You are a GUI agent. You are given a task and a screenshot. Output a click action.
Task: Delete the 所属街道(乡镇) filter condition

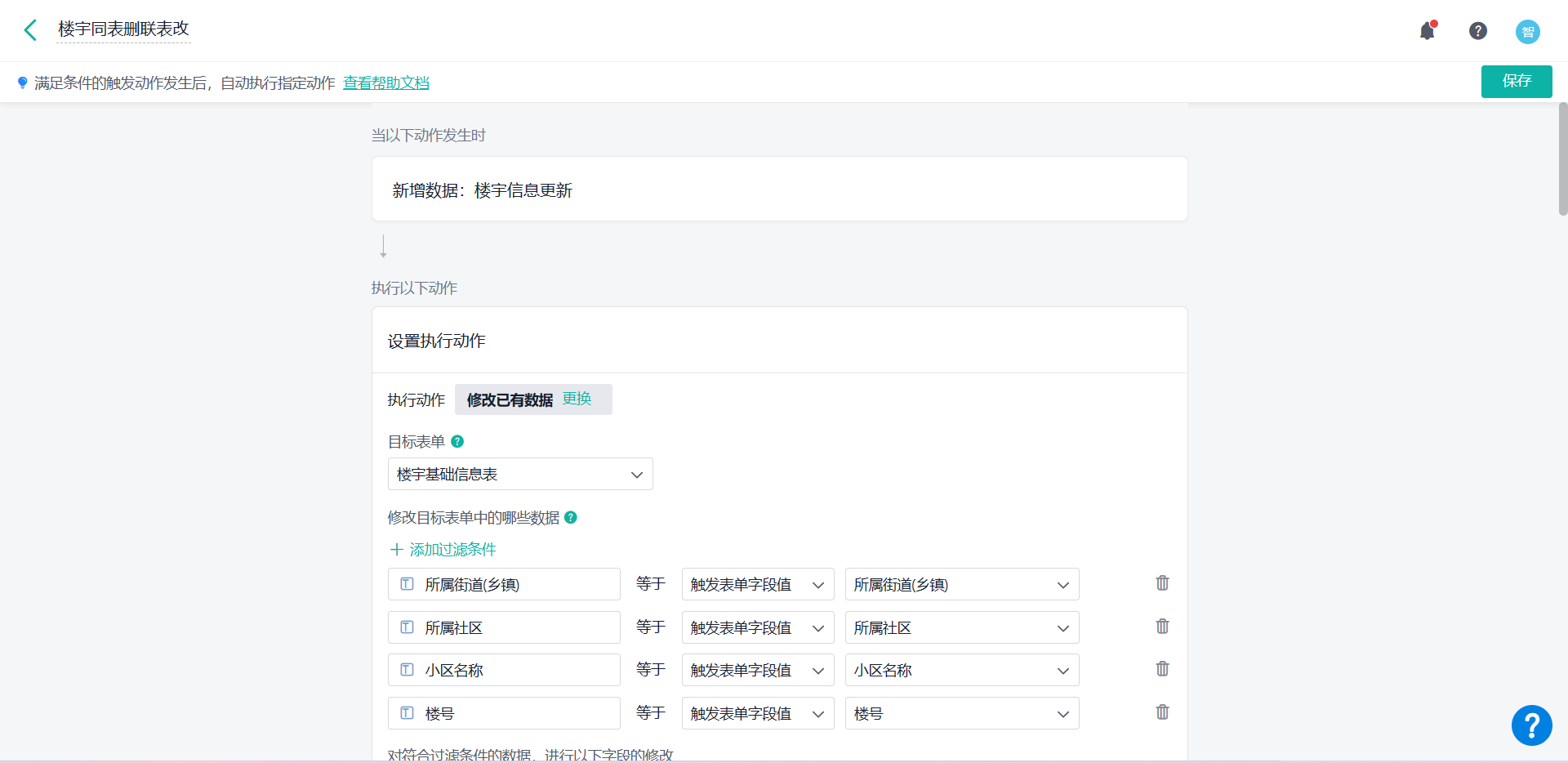1162,583
